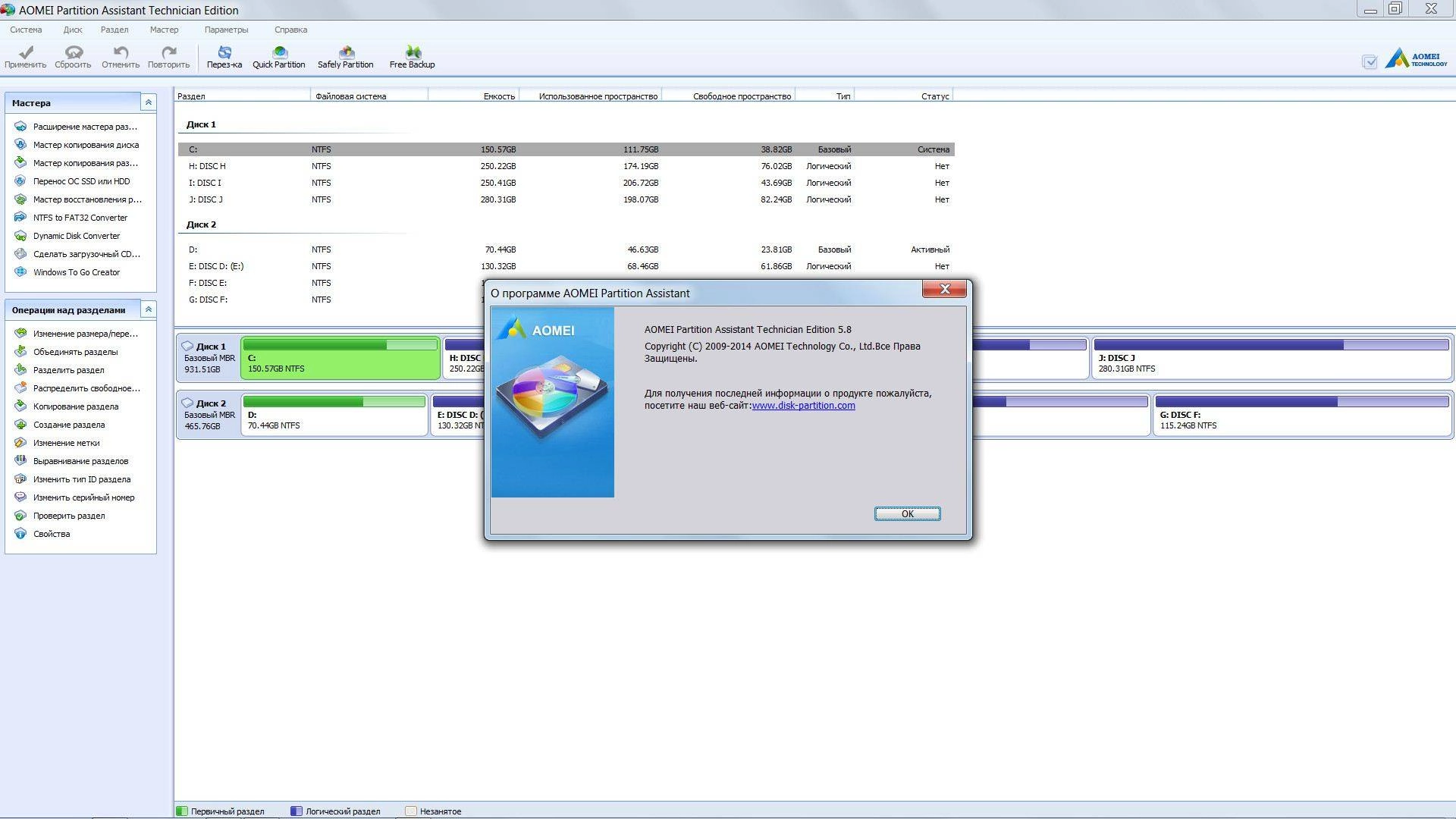Image resolution: width=1456 pixels, height=819 pixels.
Task: Select the J: DISC J table row
Action: tap(566, 199)
